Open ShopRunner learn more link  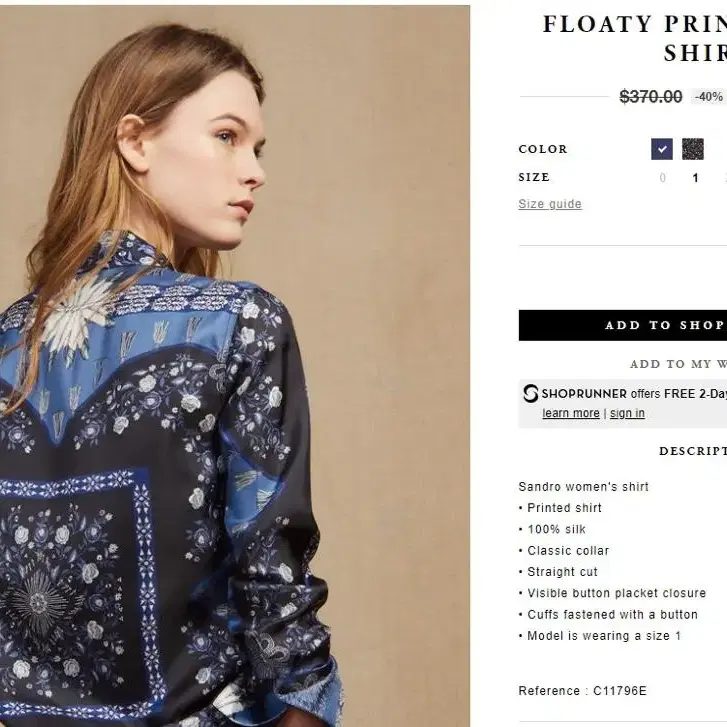click(571, 413)
